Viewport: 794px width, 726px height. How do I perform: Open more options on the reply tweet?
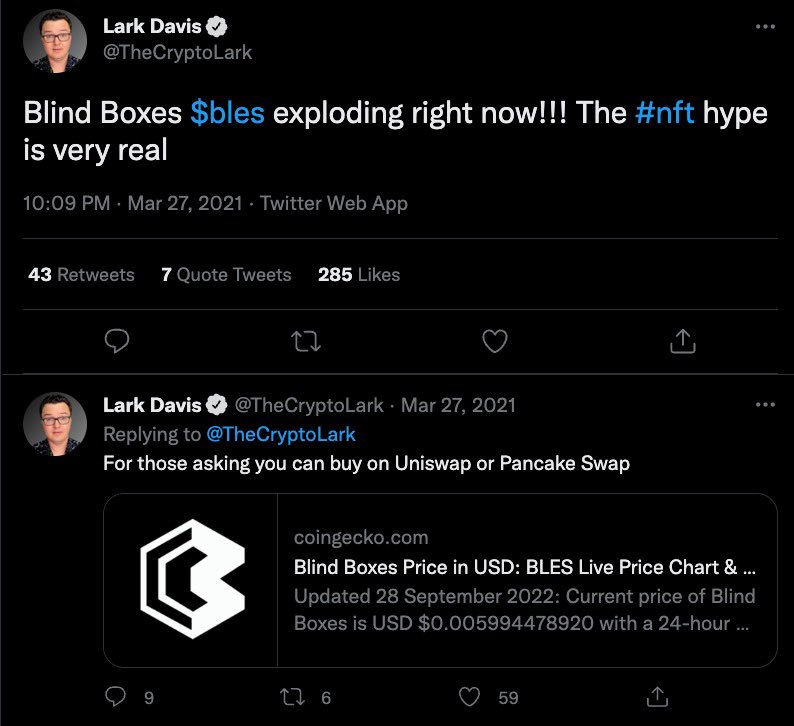click(764, 405)
